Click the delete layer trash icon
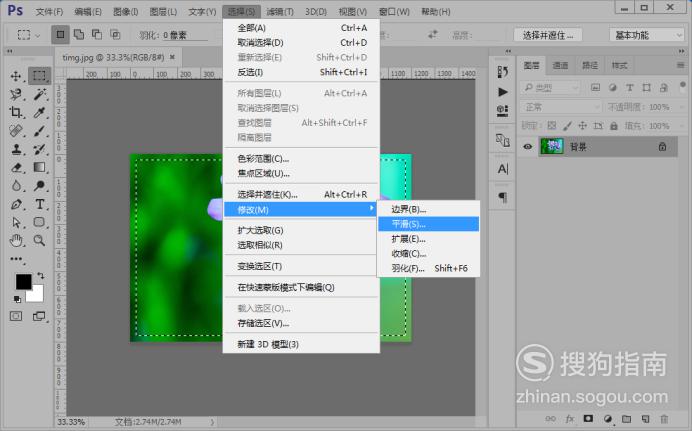This screenshot has height=431, width=692. (663, 419)
